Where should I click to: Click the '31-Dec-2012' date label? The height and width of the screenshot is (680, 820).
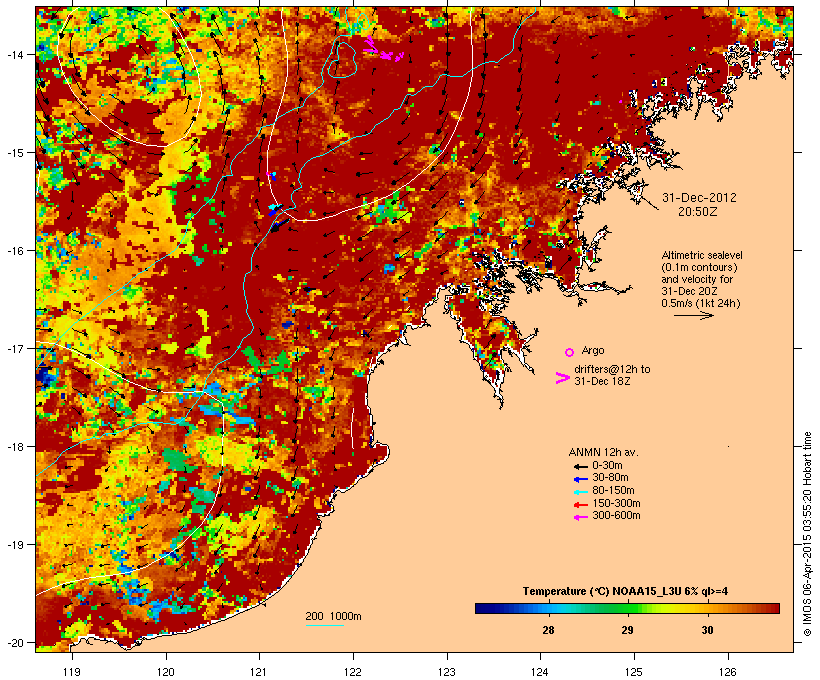click(x=699, y=198)
